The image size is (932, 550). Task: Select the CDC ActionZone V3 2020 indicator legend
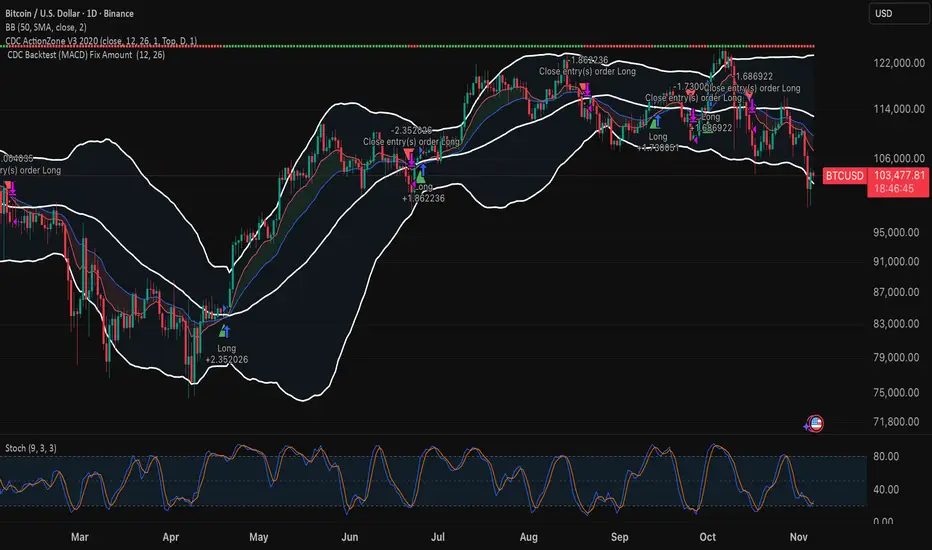tap(101, 40)
